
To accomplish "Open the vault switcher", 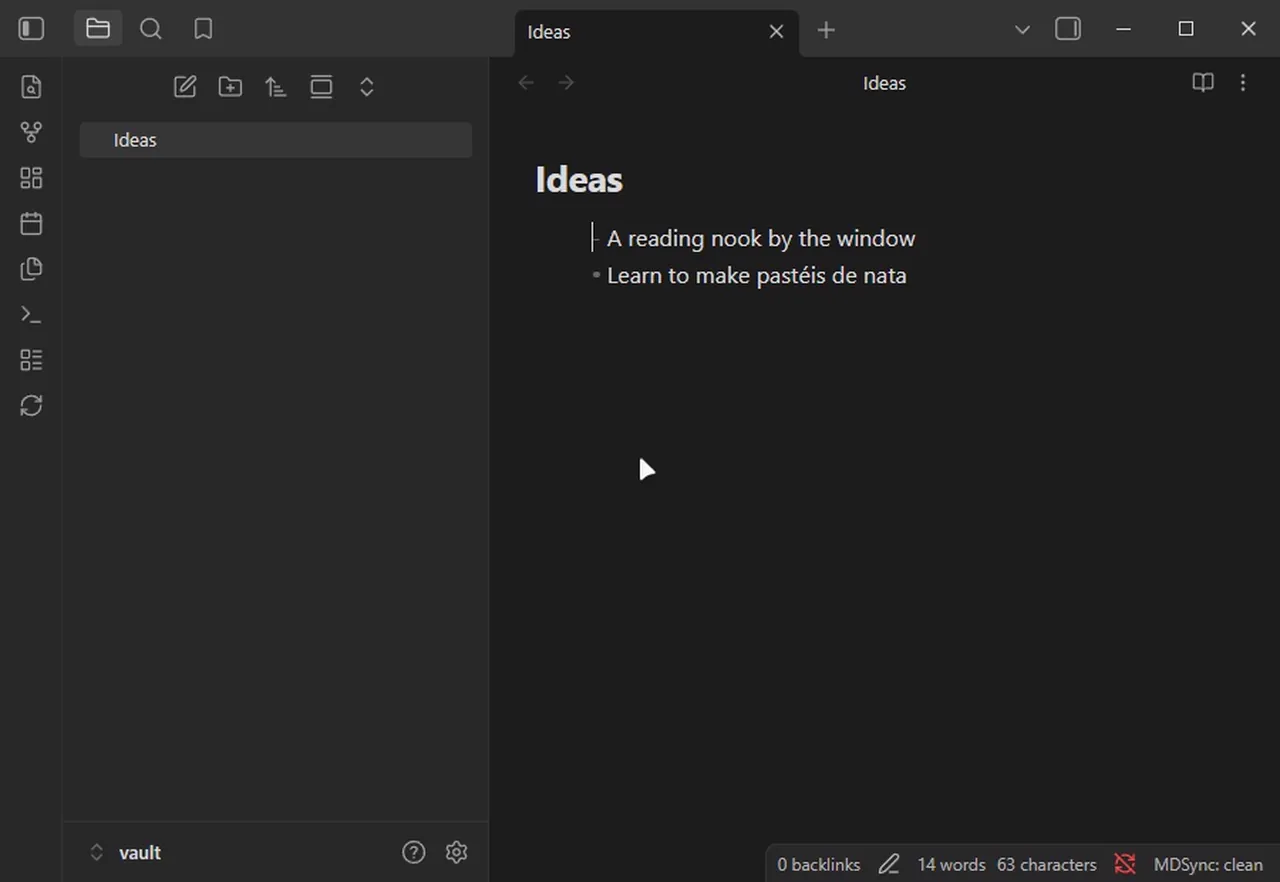I will click(127, 853).
